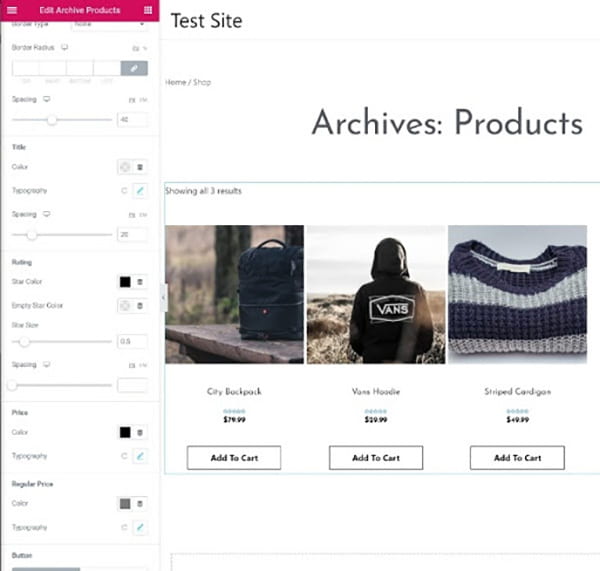Select PX unit for Rating Spacing
The height and width of the screenshot is (571, 600).
coord(132,365)
